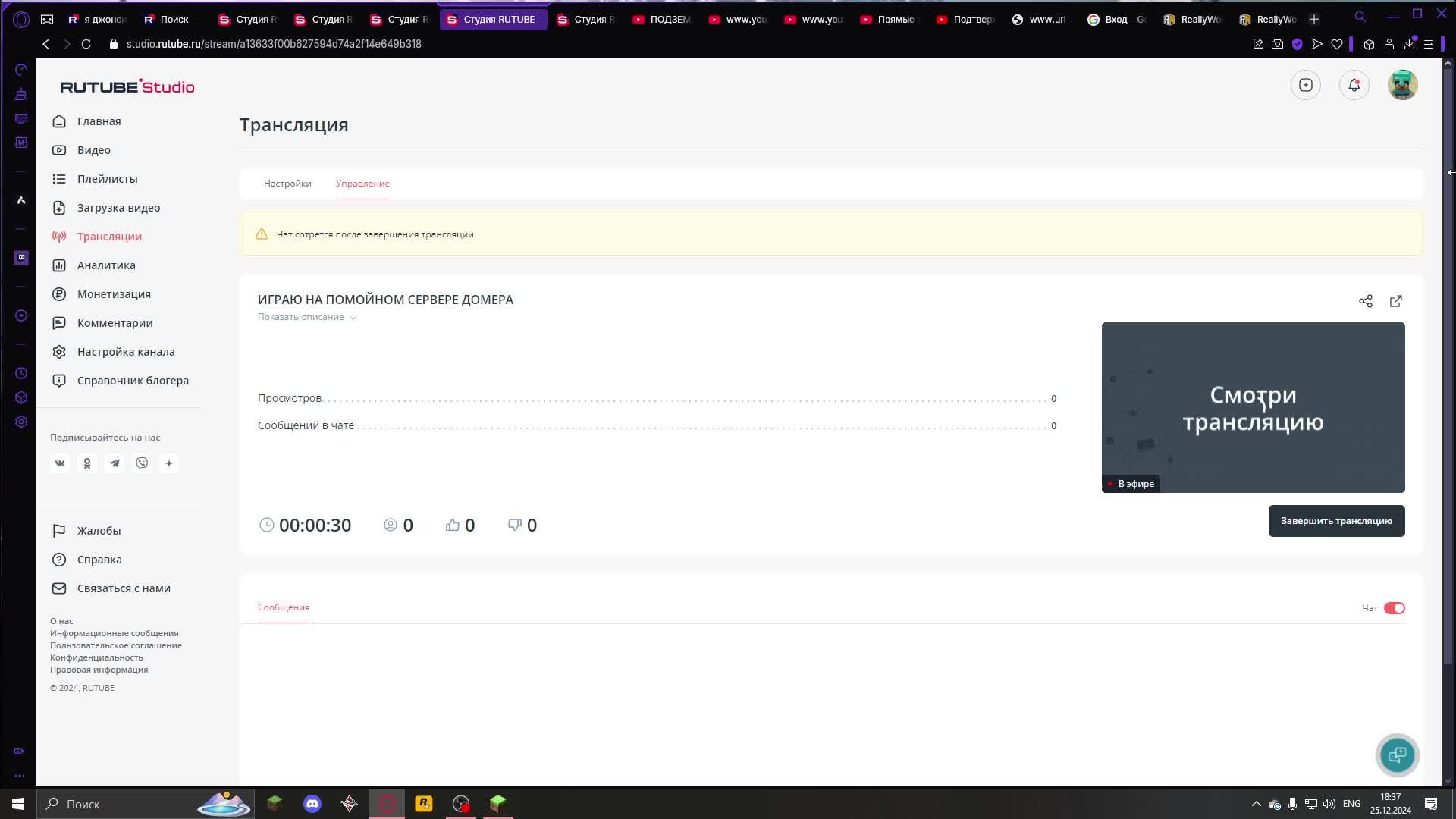Click browser back arrow
This screenshot has height=819, width=1456.
tap(46, 44)
